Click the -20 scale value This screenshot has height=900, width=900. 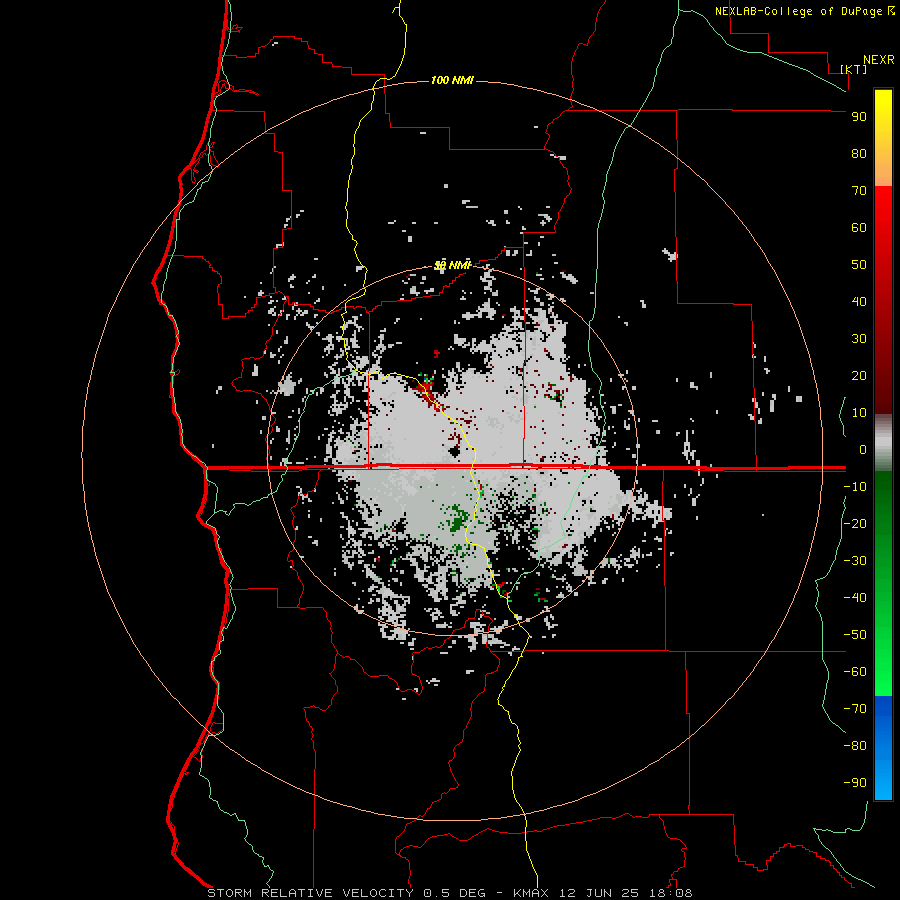(x=855, y=523)
